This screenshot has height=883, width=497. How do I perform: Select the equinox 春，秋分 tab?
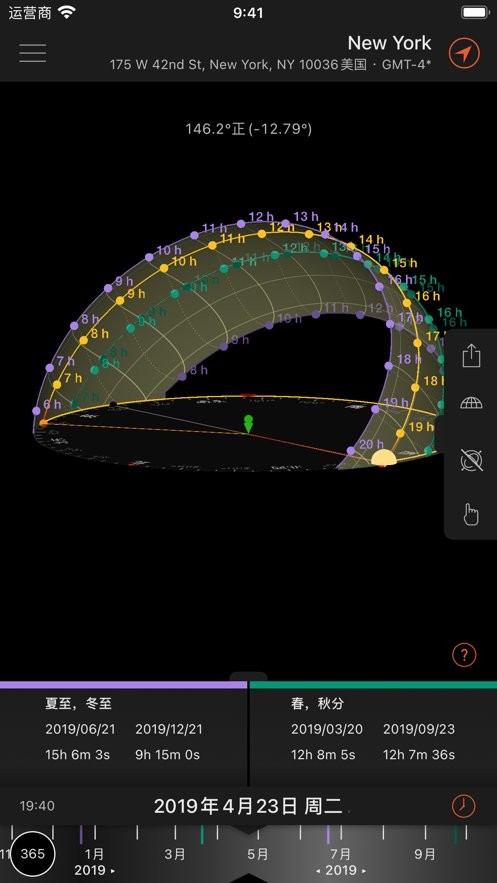point(373,732)
